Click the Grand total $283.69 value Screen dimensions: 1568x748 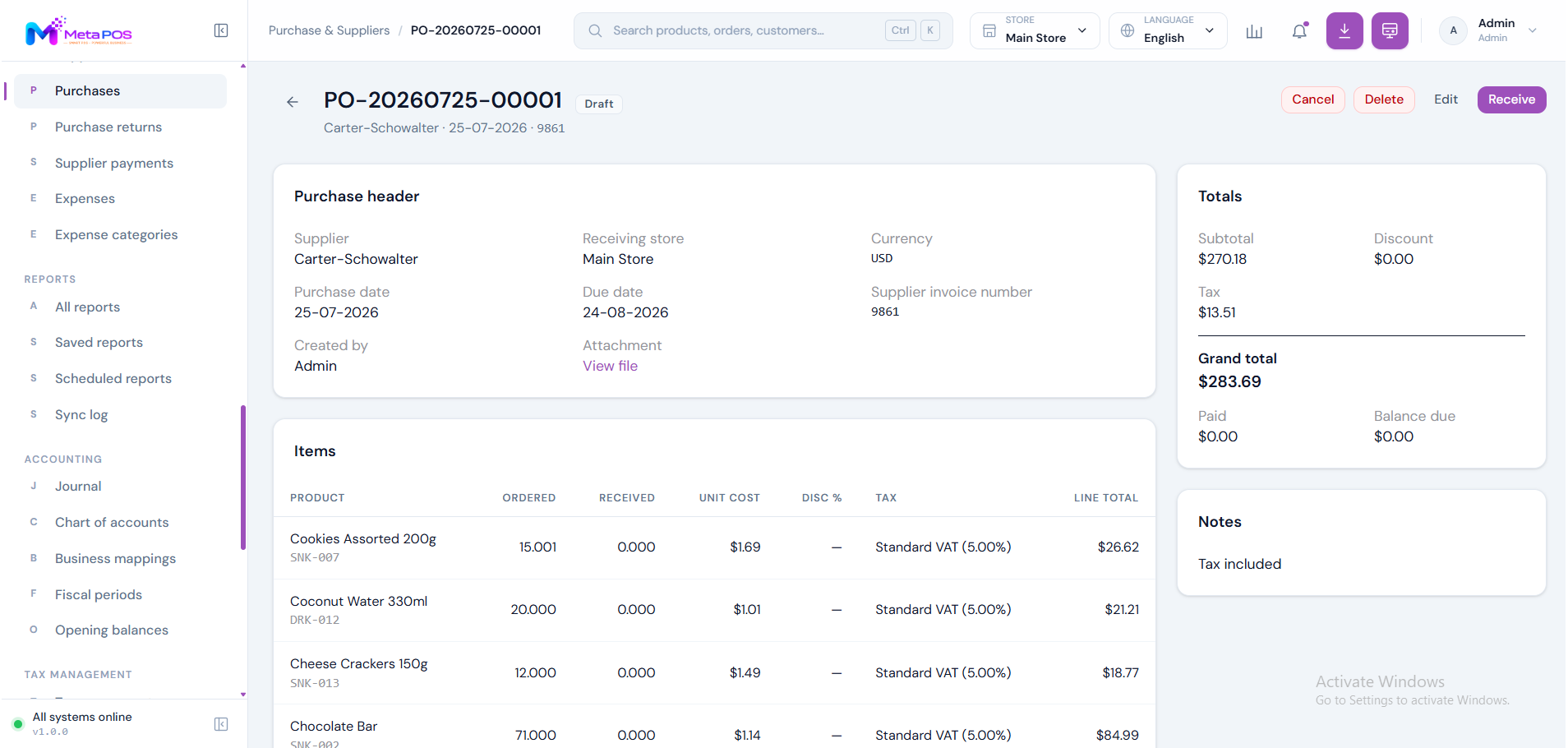(1229, 382)
